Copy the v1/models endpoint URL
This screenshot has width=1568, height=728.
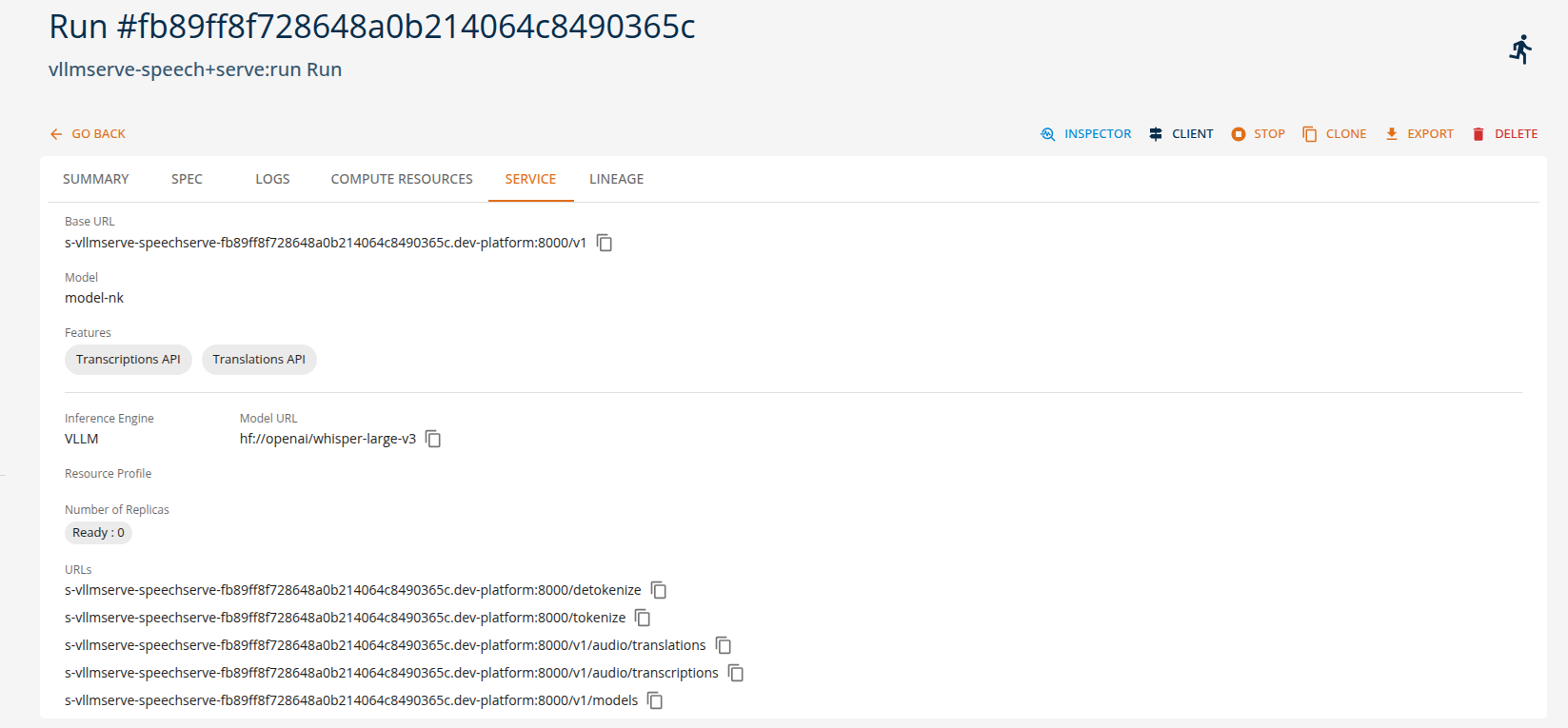point(655,700)
